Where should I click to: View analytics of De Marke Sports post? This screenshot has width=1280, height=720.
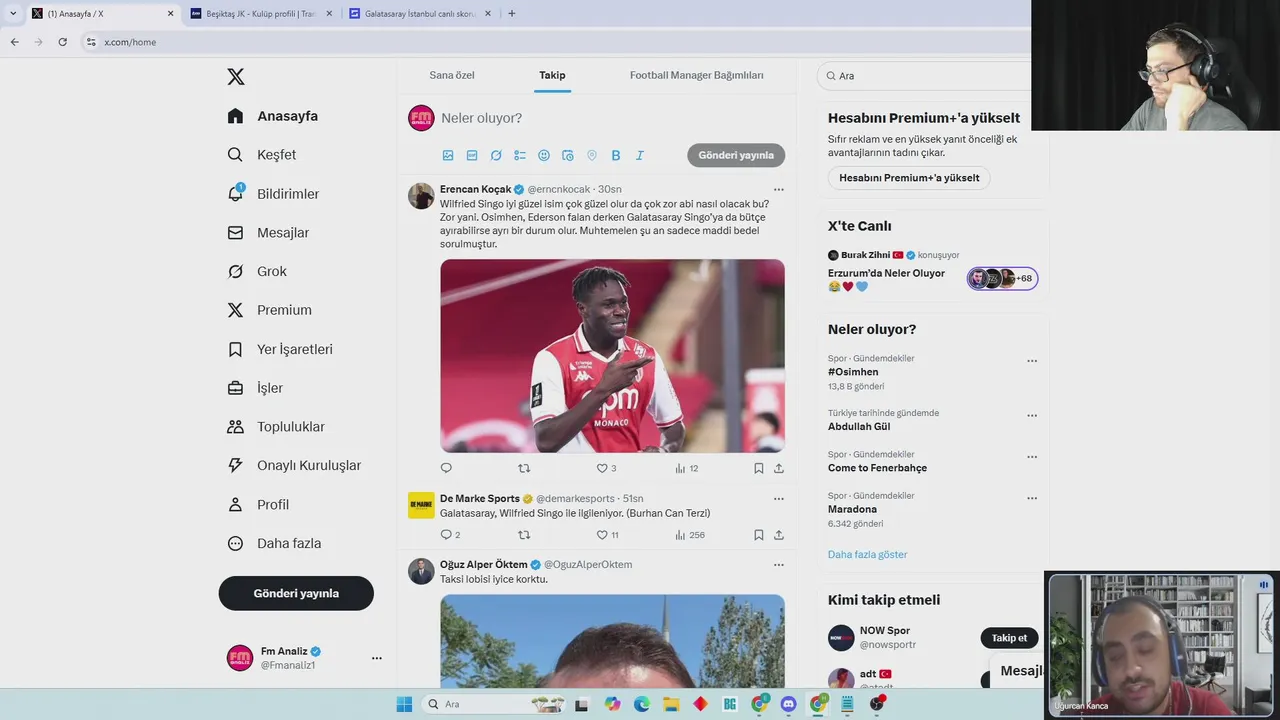tap(689, 535)
